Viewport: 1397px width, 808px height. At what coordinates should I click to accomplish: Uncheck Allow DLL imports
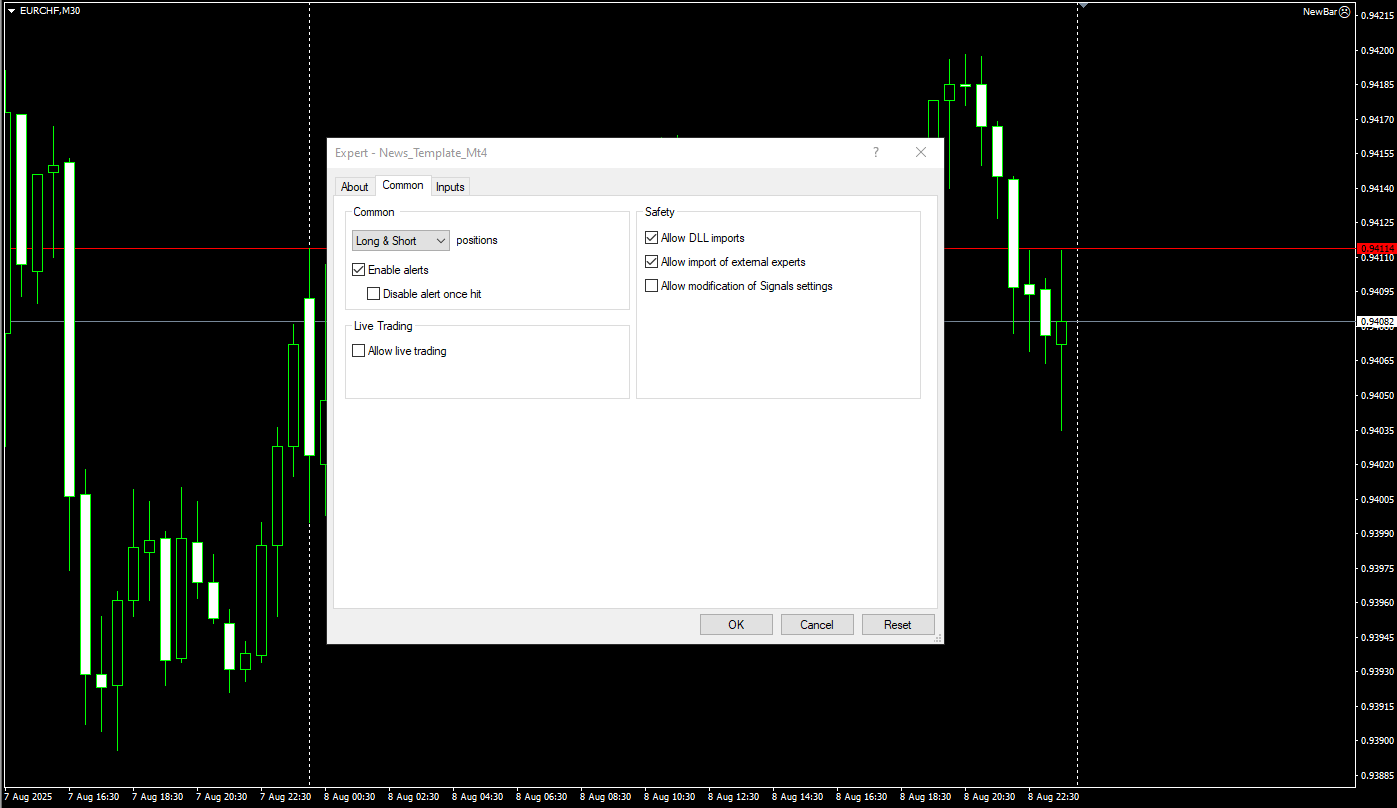[652, 238]
